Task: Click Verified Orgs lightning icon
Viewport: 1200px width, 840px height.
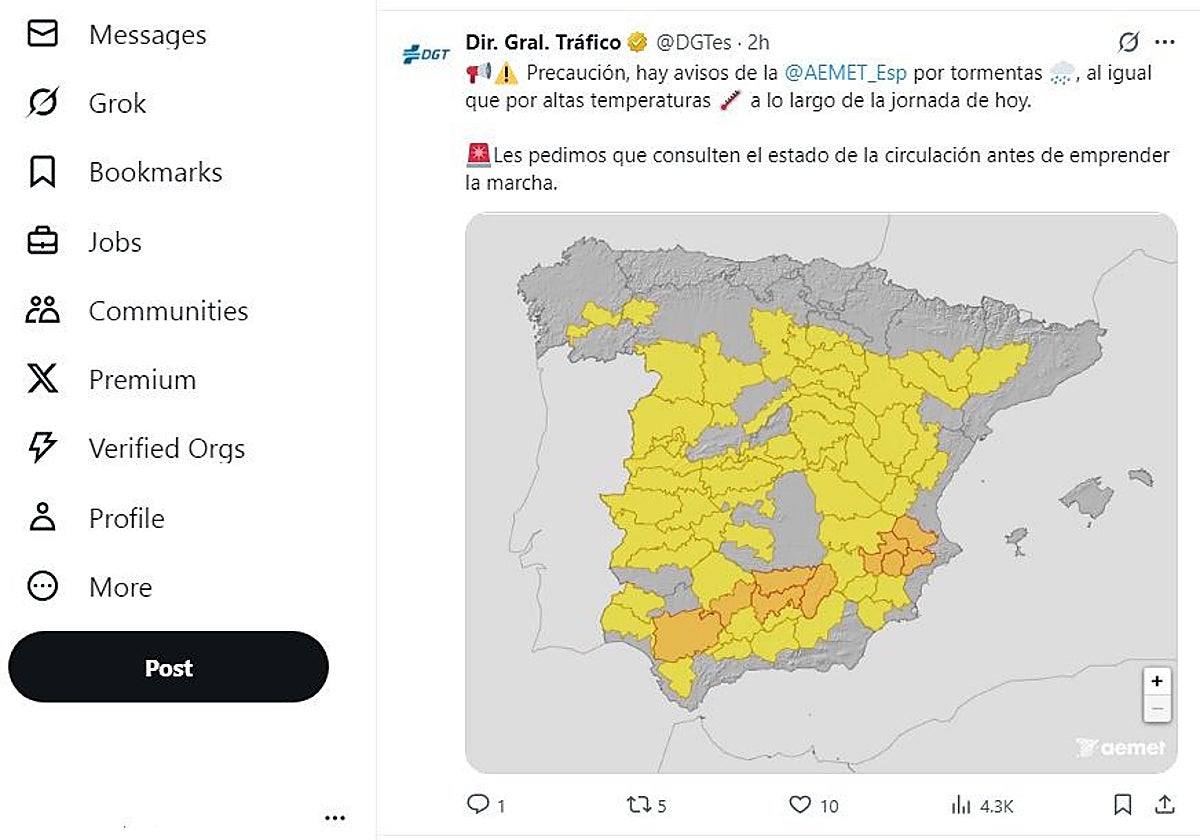Action: coord(42,449)
